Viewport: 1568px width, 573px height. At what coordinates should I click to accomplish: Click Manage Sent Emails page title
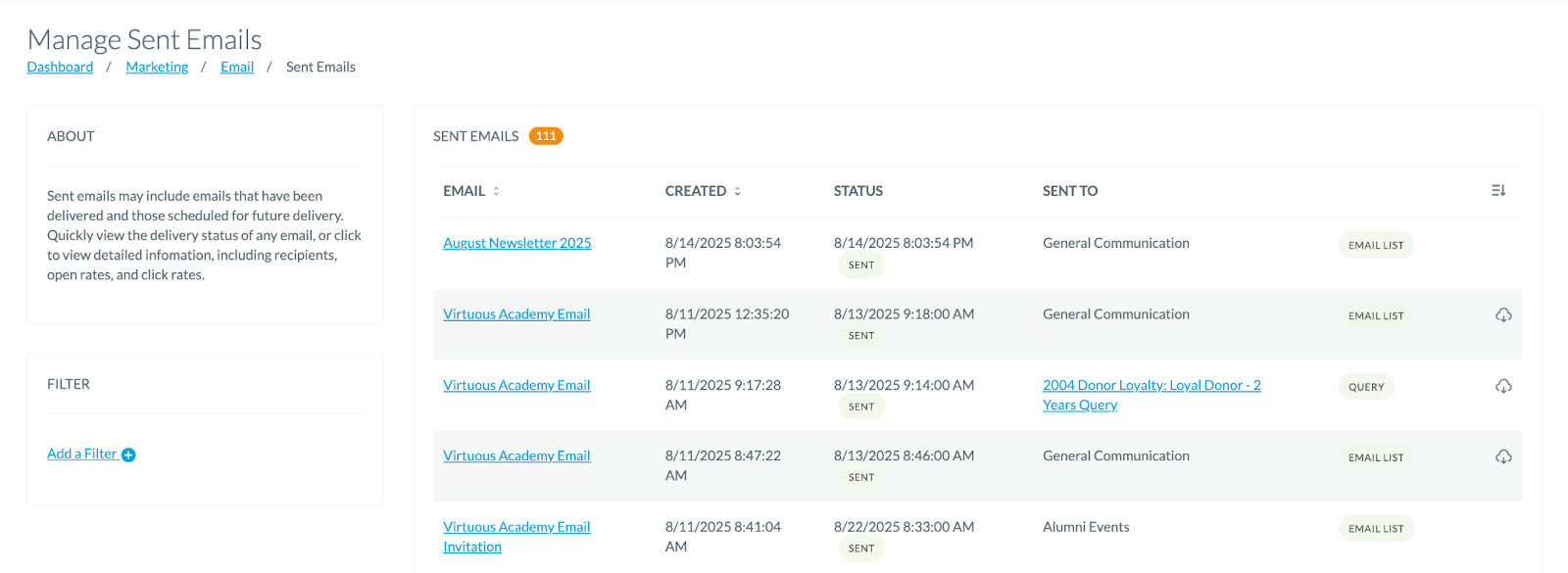pyautogui.click(x=145, y=39)
